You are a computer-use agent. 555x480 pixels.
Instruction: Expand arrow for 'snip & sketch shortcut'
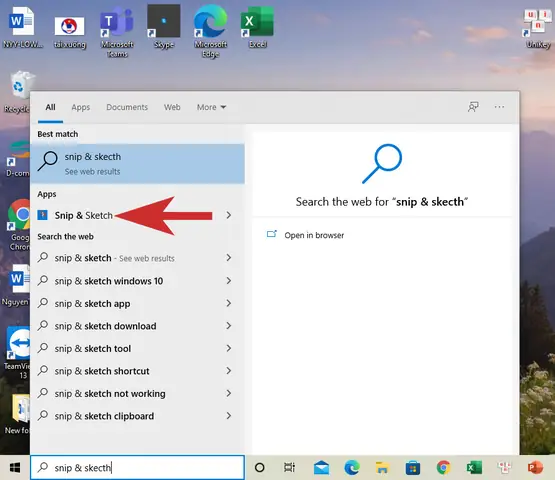(x=229, y=371)
